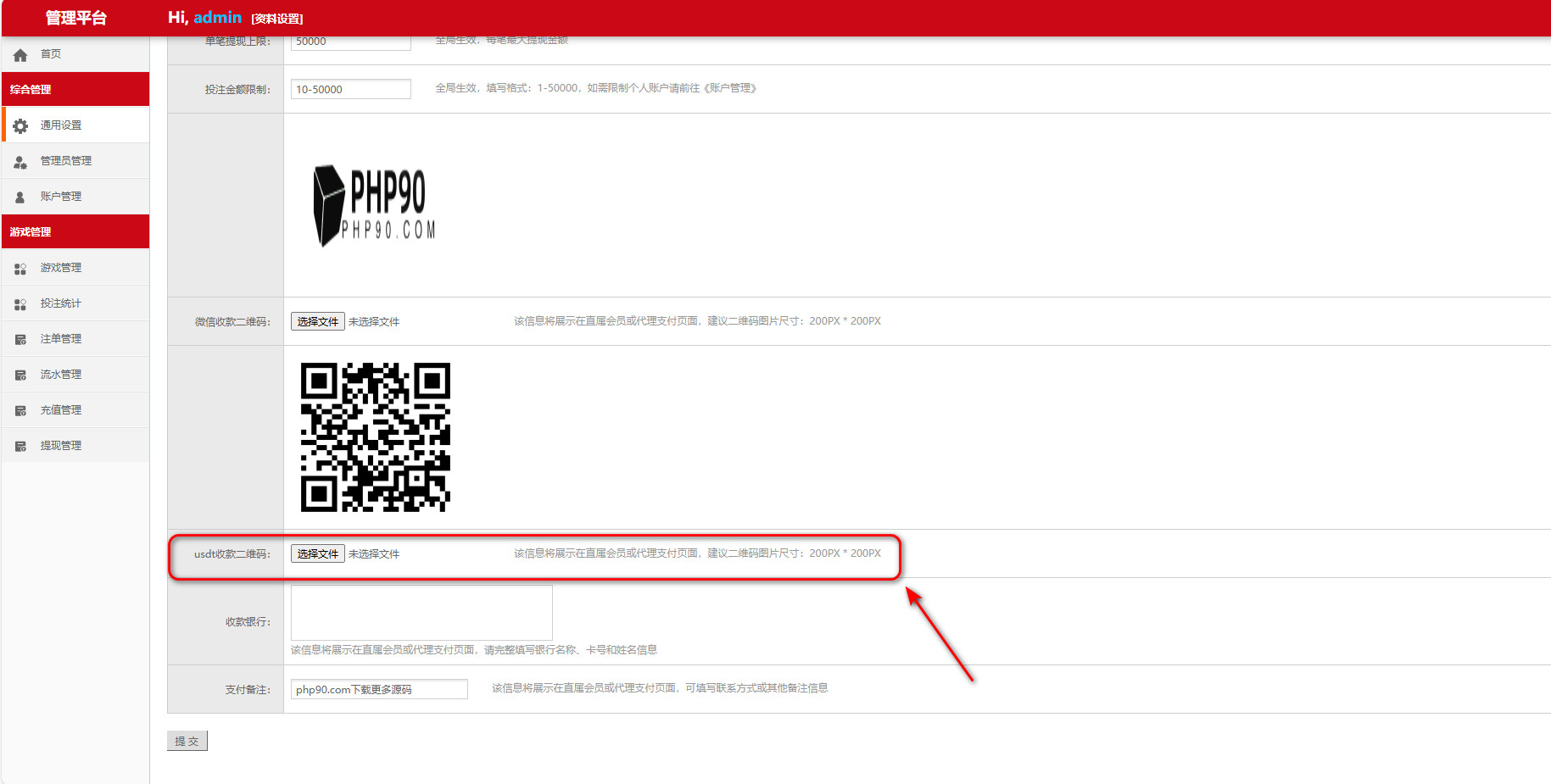Click the 投注统计 sidebar icon
The image size is (1551, 784).
[x=20, y=304]
